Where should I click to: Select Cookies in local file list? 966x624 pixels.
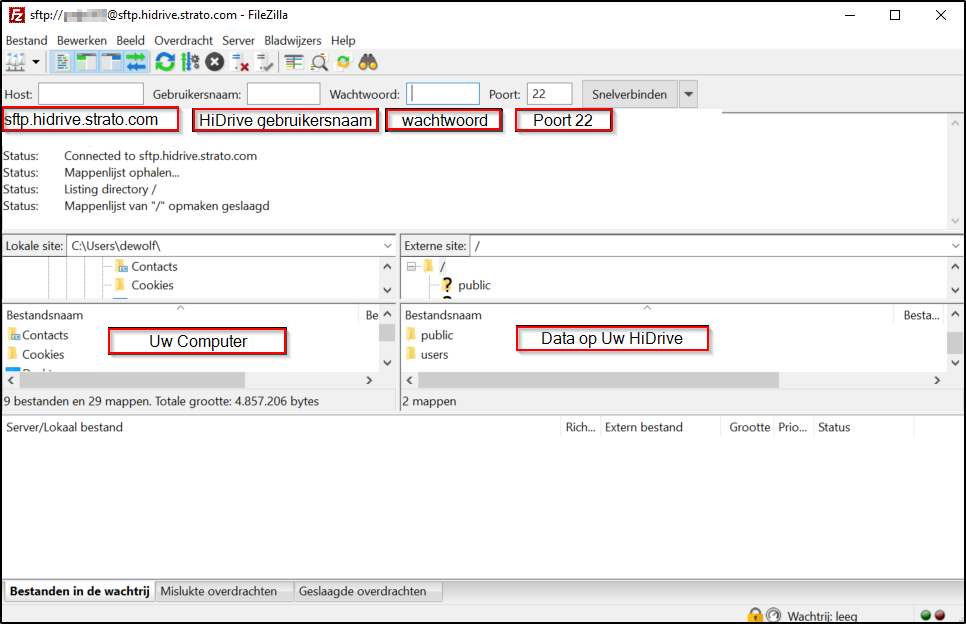pos(43,355)
